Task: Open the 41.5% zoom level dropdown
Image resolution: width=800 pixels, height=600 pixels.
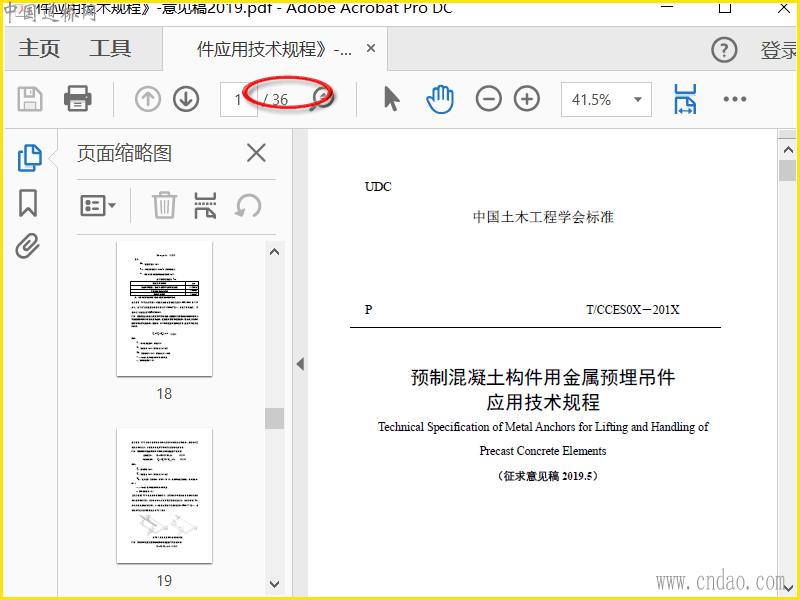Action: pyautogui.click(x=606, y=99)
